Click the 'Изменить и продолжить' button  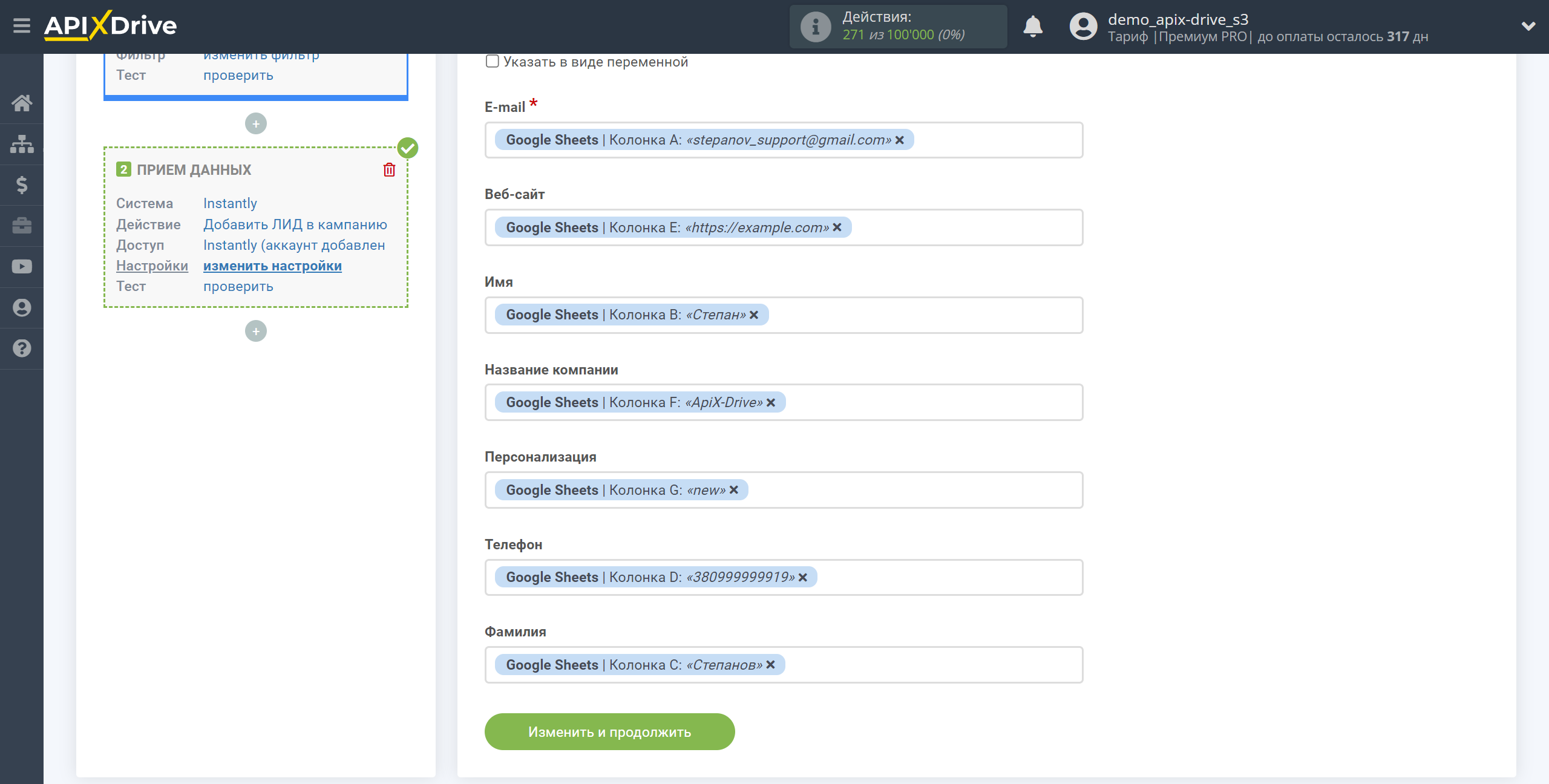(x=609, y=732)
